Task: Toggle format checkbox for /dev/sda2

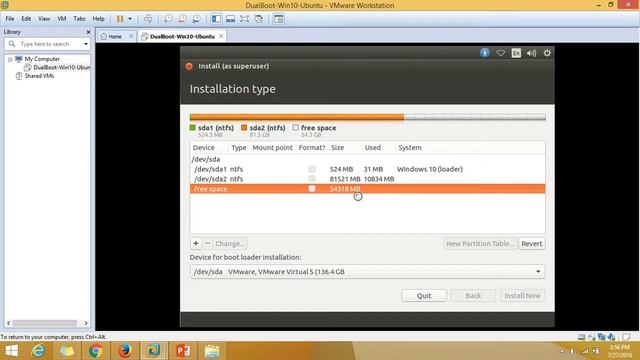Action: [312, 179]
